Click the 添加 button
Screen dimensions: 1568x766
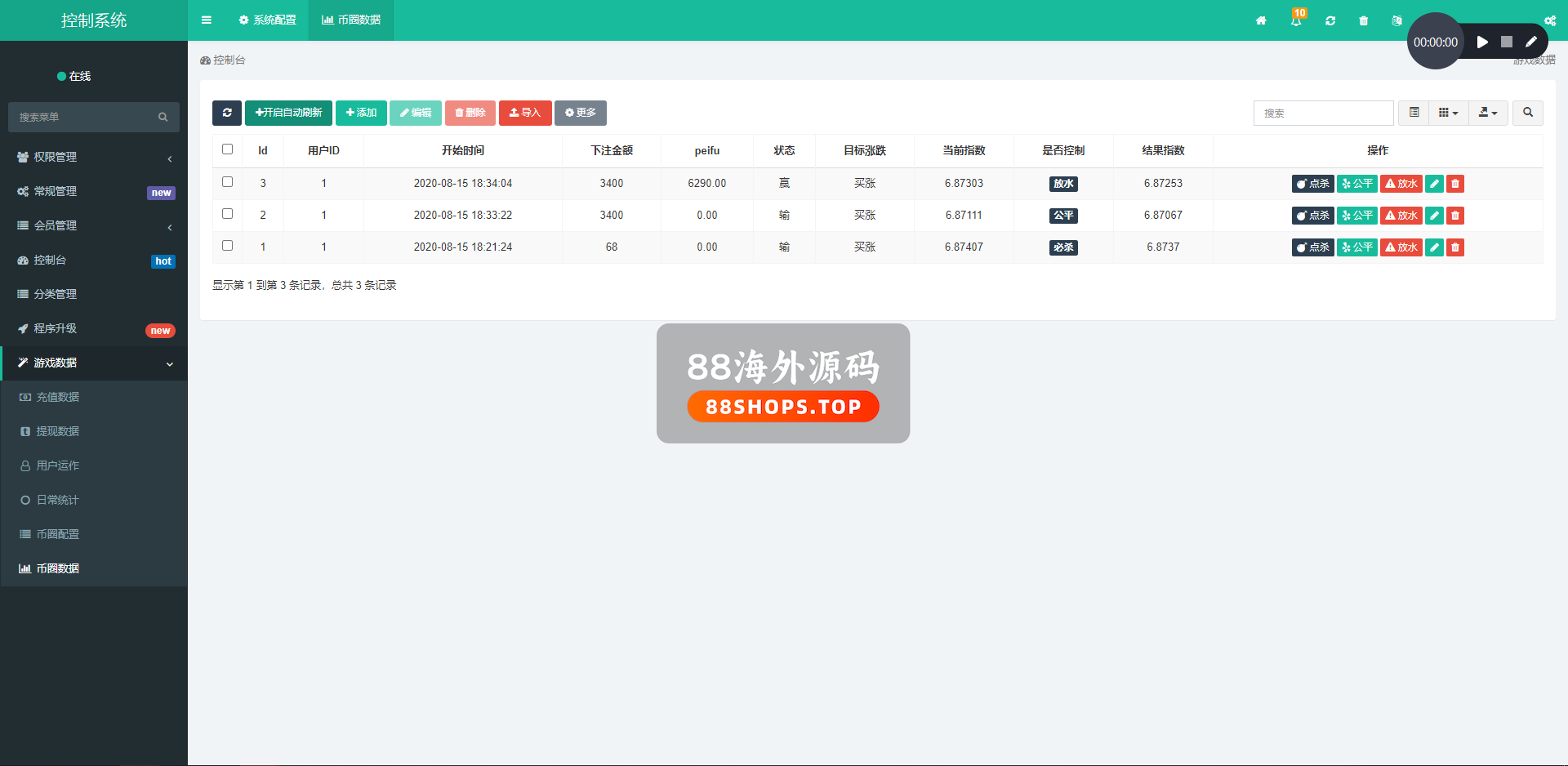pyautogui.click(x=361, y=113)
